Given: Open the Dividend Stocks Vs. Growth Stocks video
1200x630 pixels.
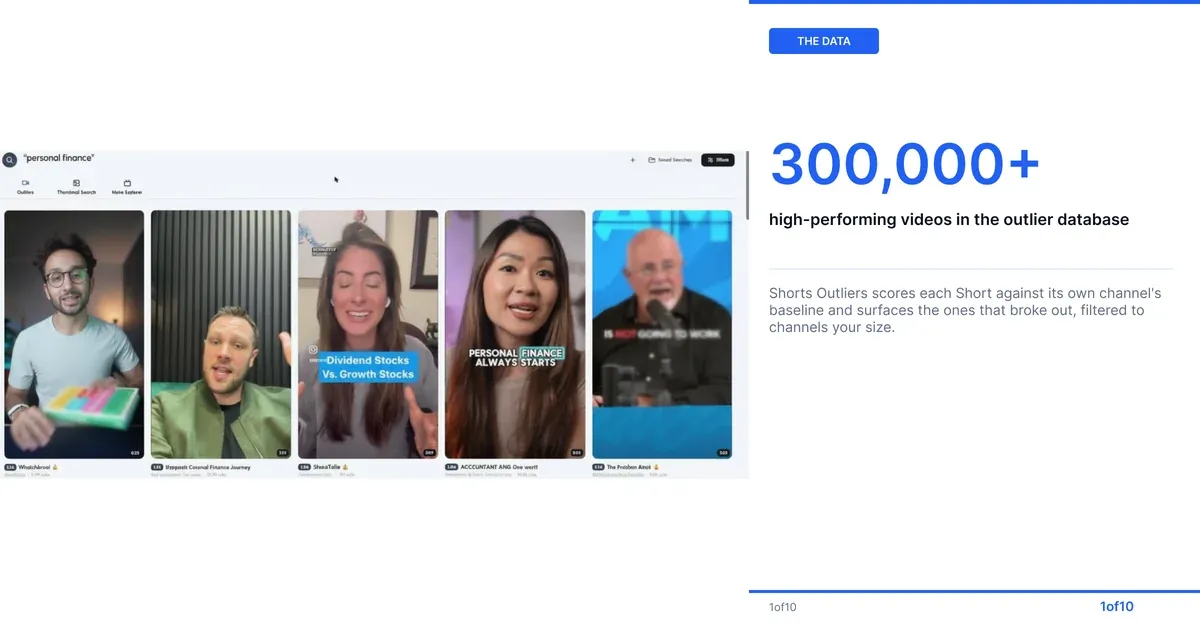Looking at the screenshot, I should click(368, 334).
